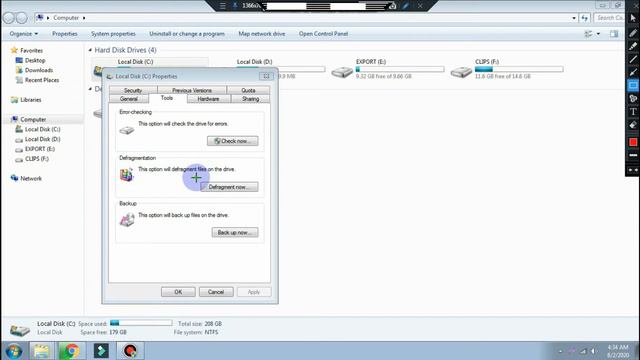Select CLIPS (F:) in navigation pane
The height and width of the screenshot is (360, 640).
(32, 159)
